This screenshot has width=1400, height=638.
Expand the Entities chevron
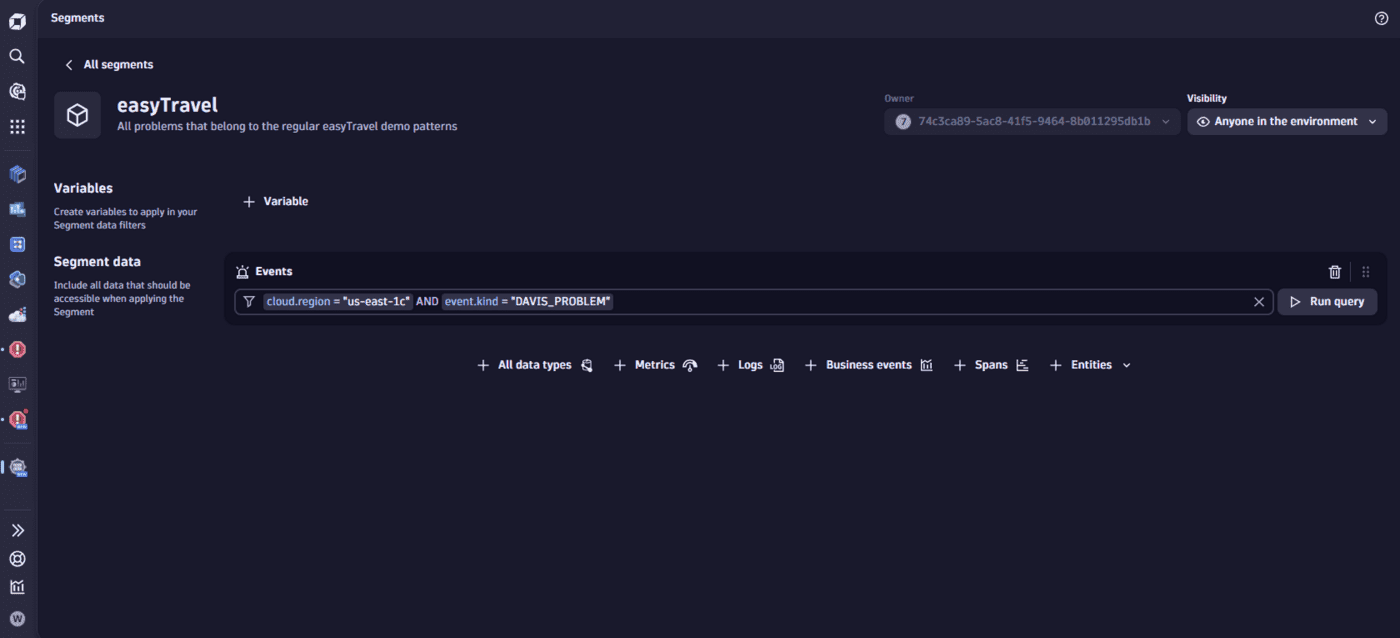(1126, 364)
